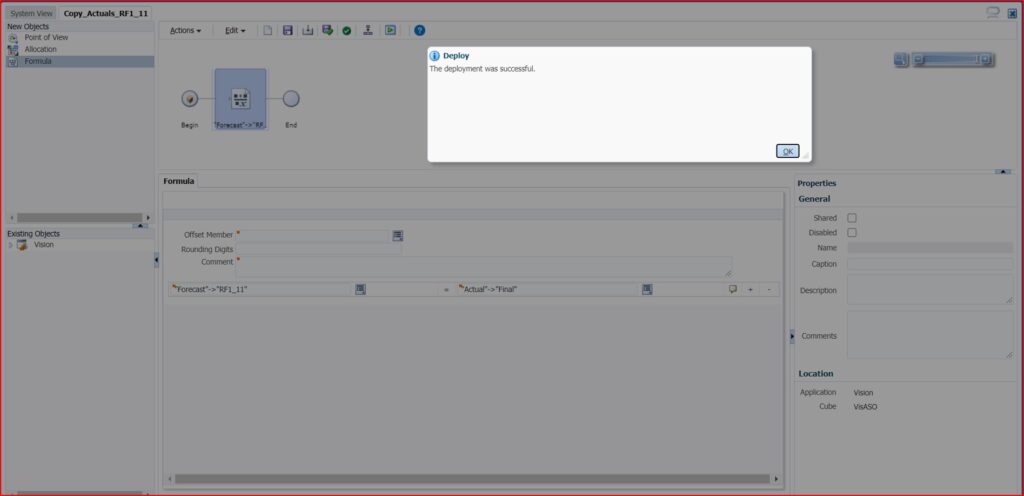The width and height of the screenshot is (1024, 496).
Task: Remove the formula row with minus button
Action: [x=769, y=289]
